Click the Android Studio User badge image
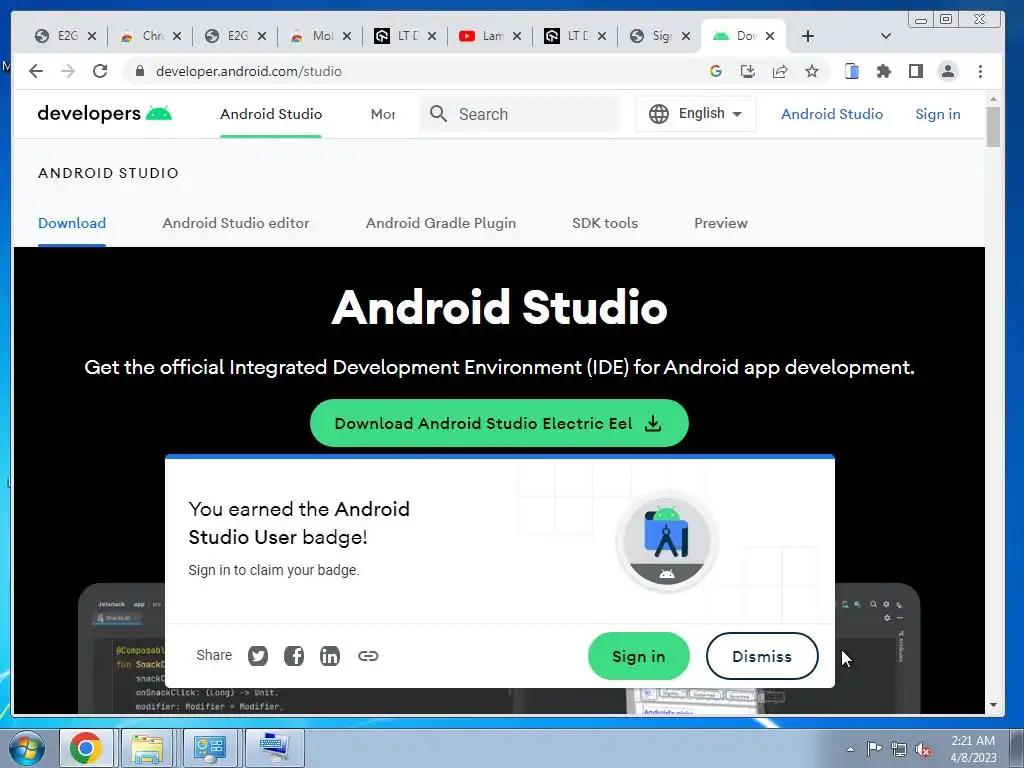The image size is (1024, 768). tap(667, 541)
